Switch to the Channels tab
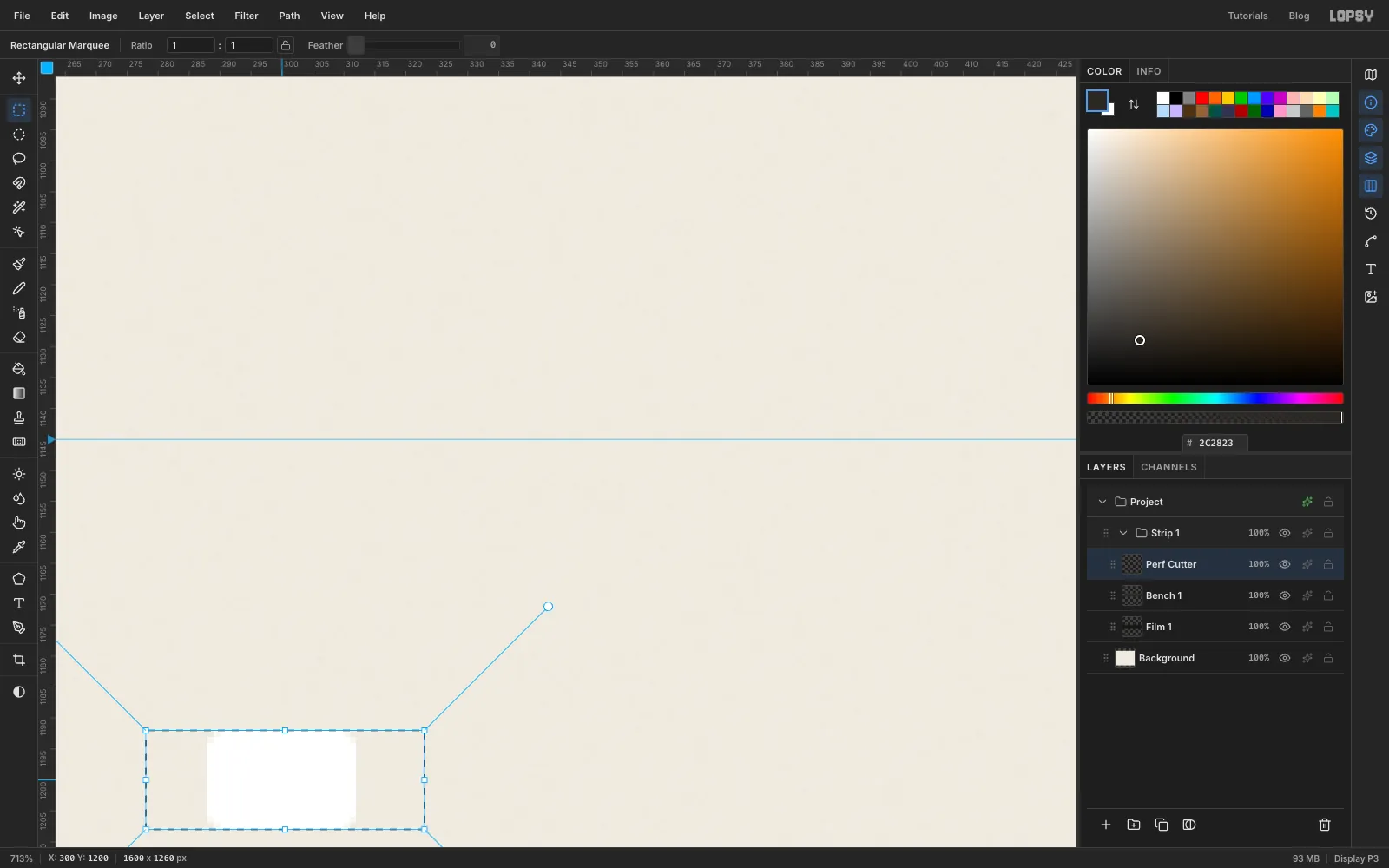This screenshot has width=1389, height=868. (1168, 467)
